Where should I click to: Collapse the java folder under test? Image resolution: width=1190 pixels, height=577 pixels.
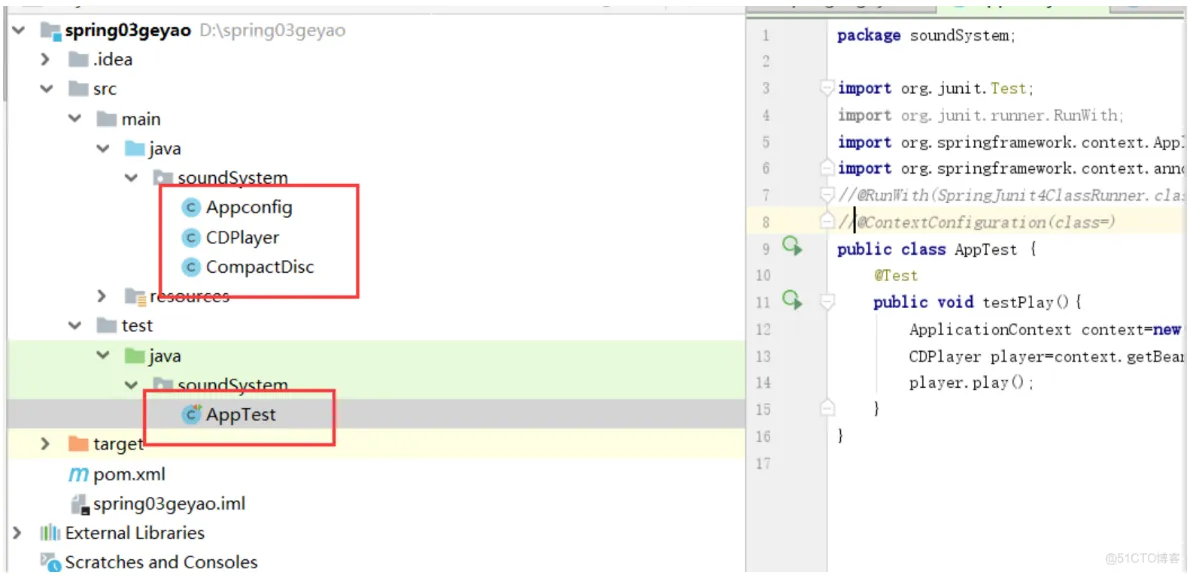pyautogui.click(x=103, y=355)
